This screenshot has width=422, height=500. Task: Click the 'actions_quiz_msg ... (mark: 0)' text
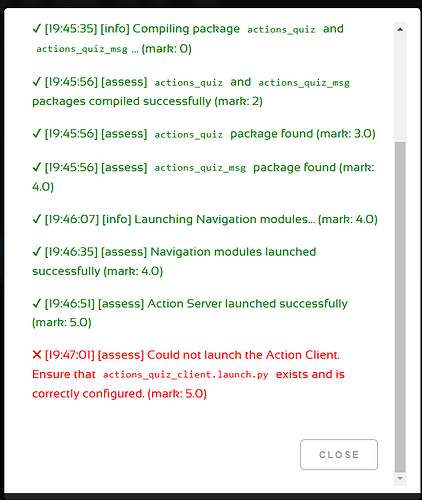[114, 49]
